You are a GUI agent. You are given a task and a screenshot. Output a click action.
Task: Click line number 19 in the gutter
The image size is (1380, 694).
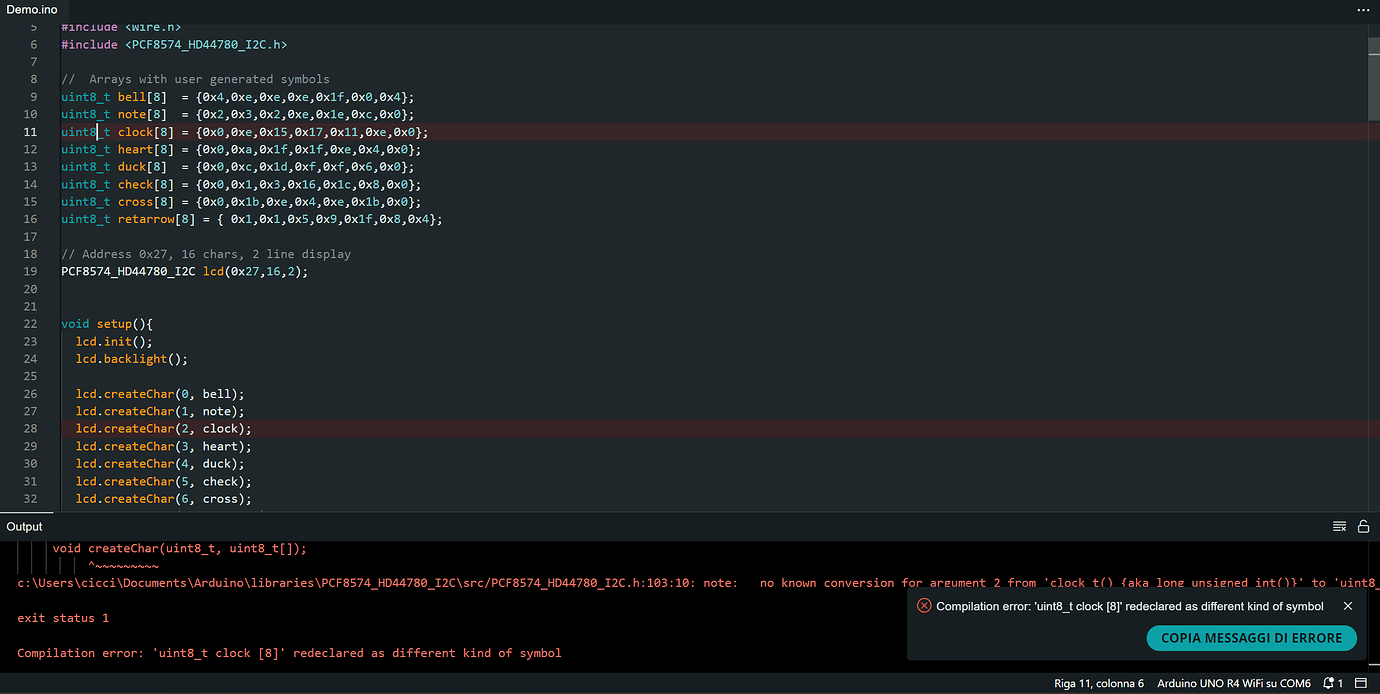pos(33,272)
